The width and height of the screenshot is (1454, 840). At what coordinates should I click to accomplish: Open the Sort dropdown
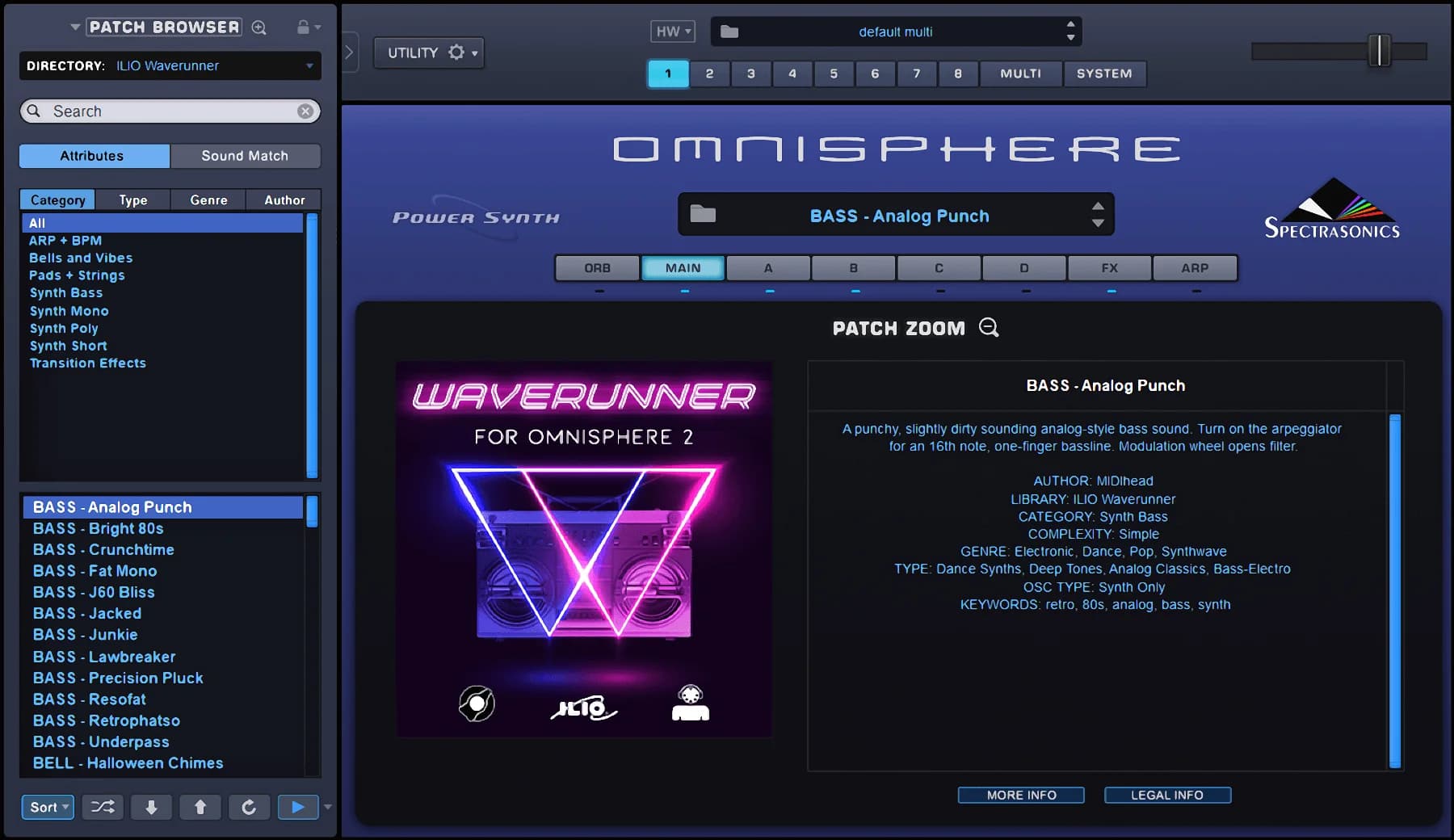pyautogui.click(x=47, y=807)
